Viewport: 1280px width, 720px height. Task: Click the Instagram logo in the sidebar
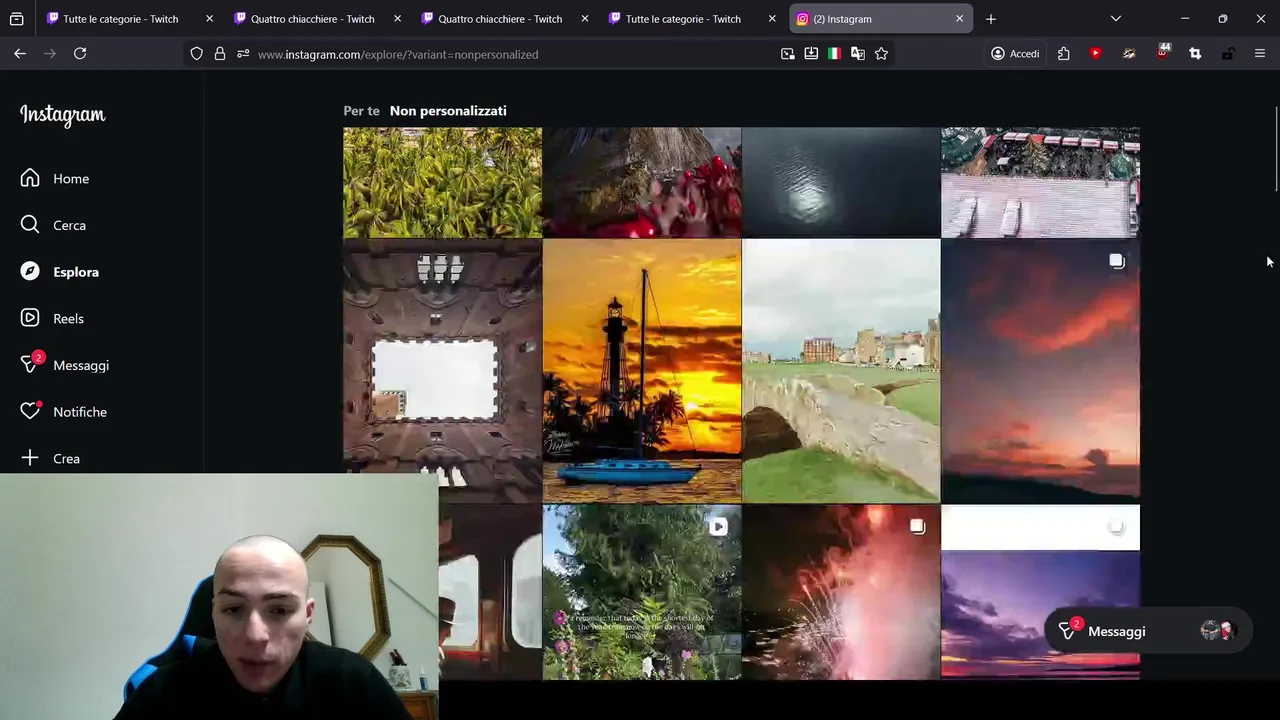coord(62,115)
